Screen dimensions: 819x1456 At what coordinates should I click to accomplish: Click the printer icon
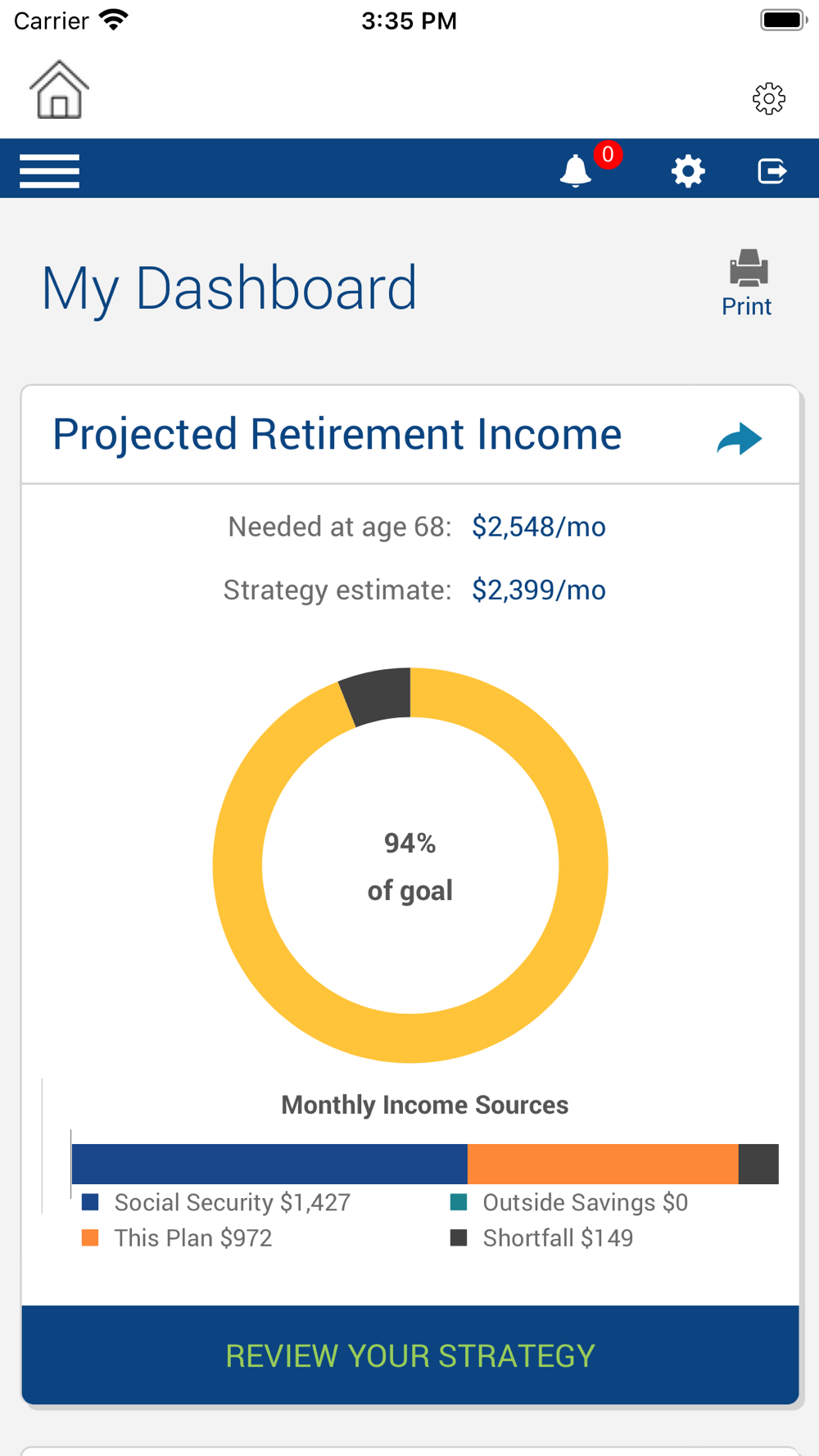pyautogui.click(x=748, y=269)
